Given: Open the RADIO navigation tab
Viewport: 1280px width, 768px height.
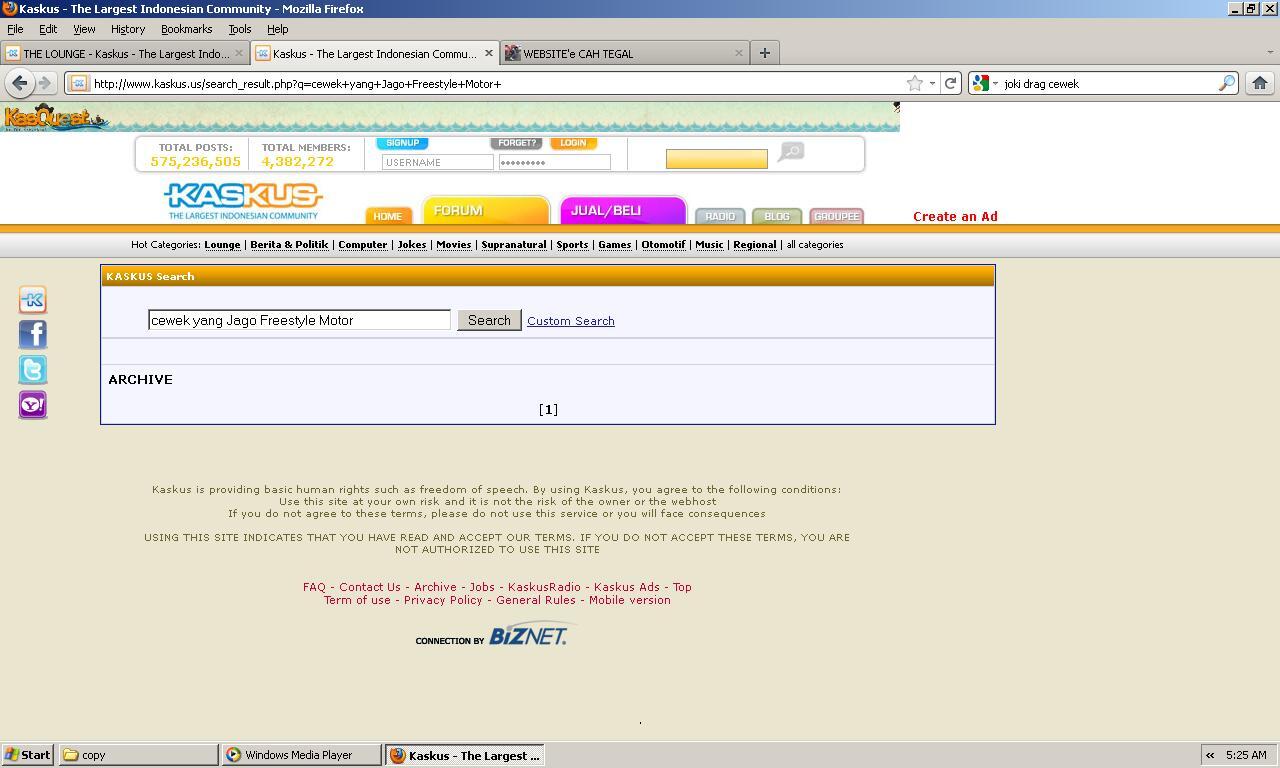Looking at the screenshot, I should (720, 216).
